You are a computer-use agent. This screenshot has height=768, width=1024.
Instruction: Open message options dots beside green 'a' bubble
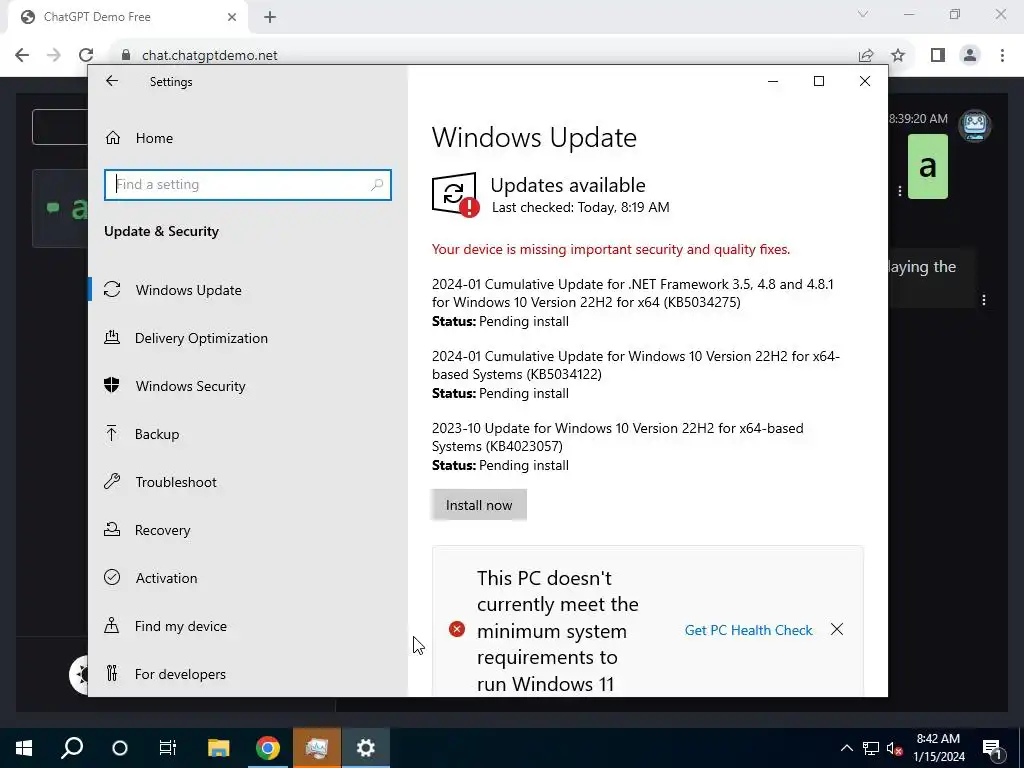900,191
